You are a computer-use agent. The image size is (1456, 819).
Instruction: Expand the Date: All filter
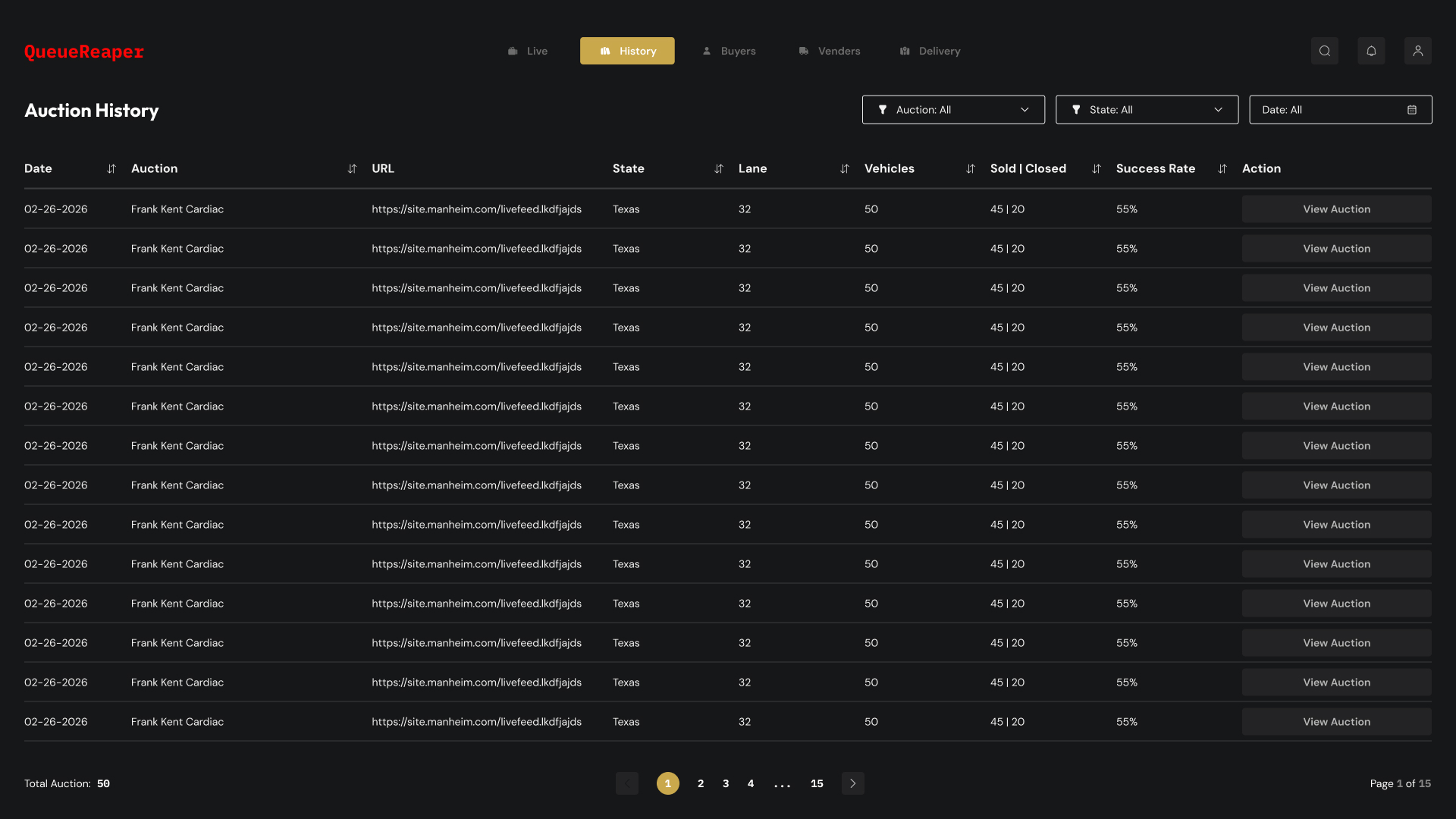(1339, 109)
